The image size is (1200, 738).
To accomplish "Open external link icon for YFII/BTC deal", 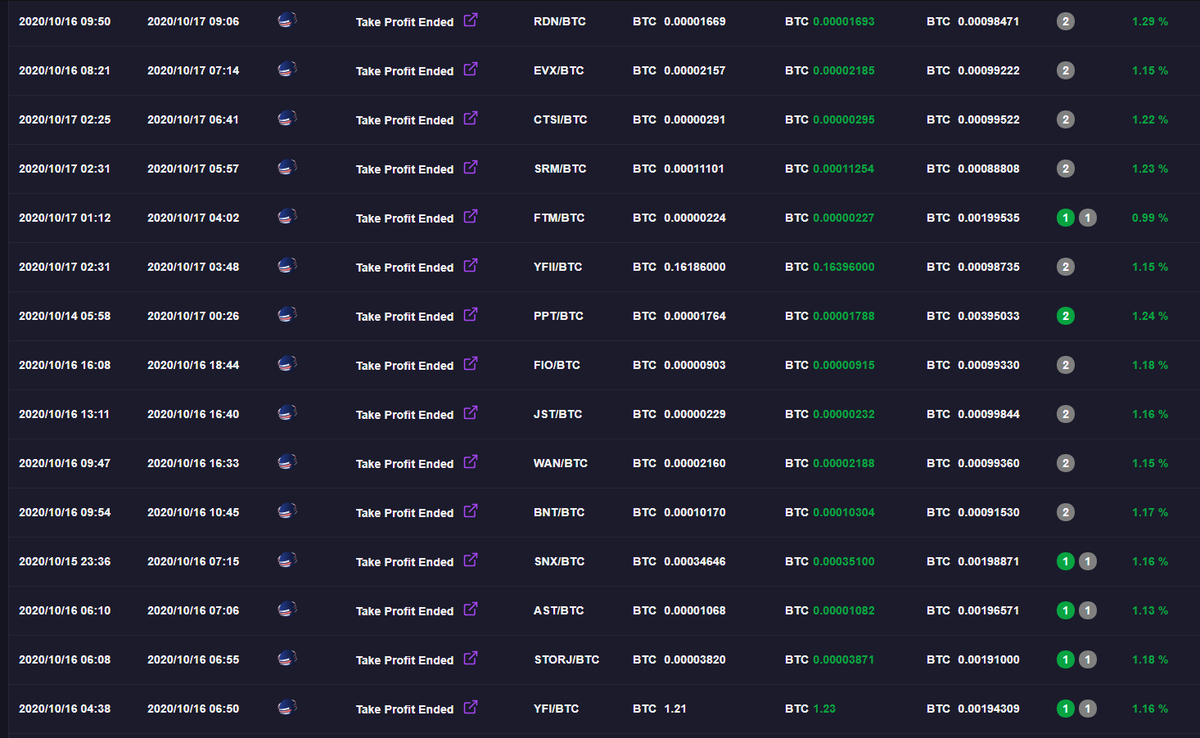I will point(471,265).
